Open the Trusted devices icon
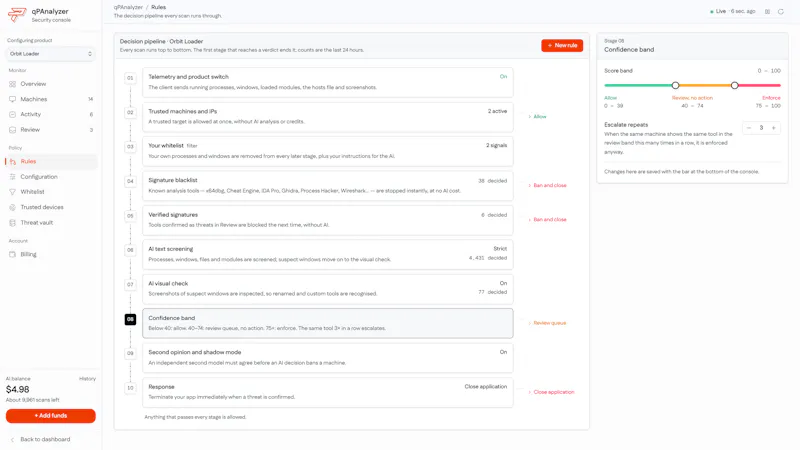The height and width of the screenshot is (450, 800). pos(12,207)
